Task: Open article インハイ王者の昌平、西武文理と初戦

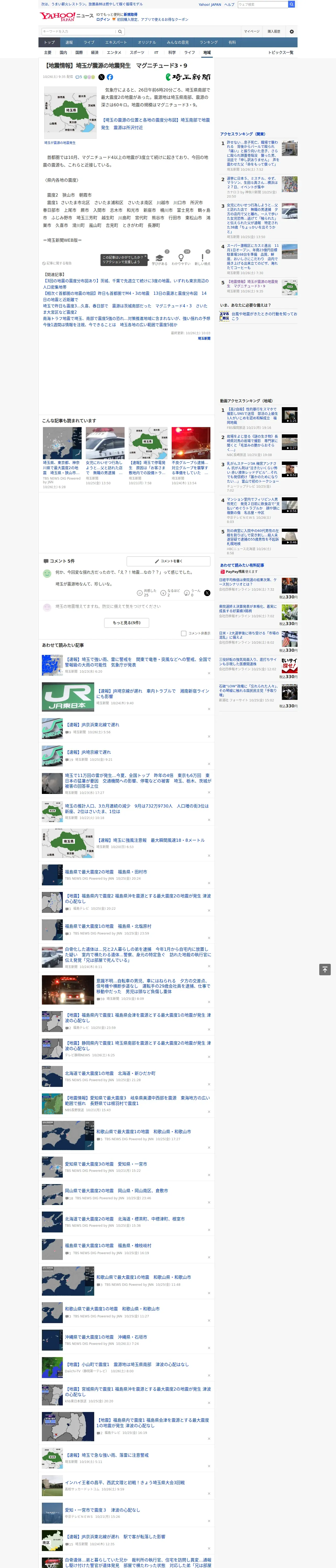Action: pyautogui.click(x=125, y=1483)
